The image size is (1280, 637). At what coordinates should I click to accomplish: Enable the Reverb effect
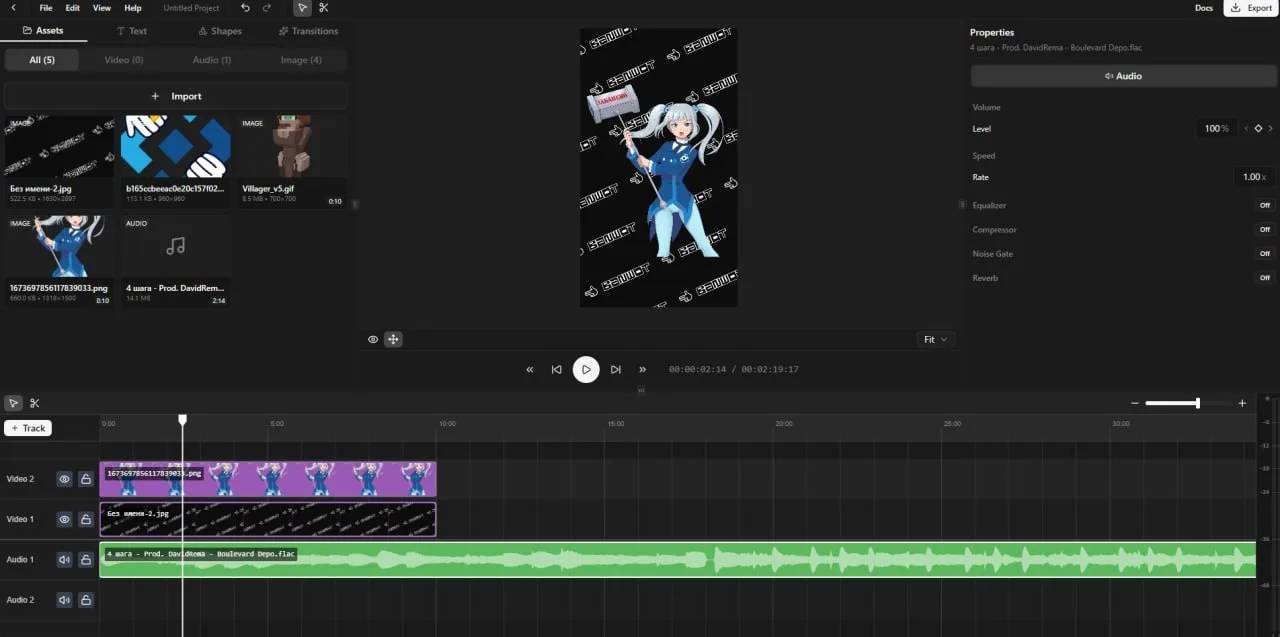point(1264,278)
